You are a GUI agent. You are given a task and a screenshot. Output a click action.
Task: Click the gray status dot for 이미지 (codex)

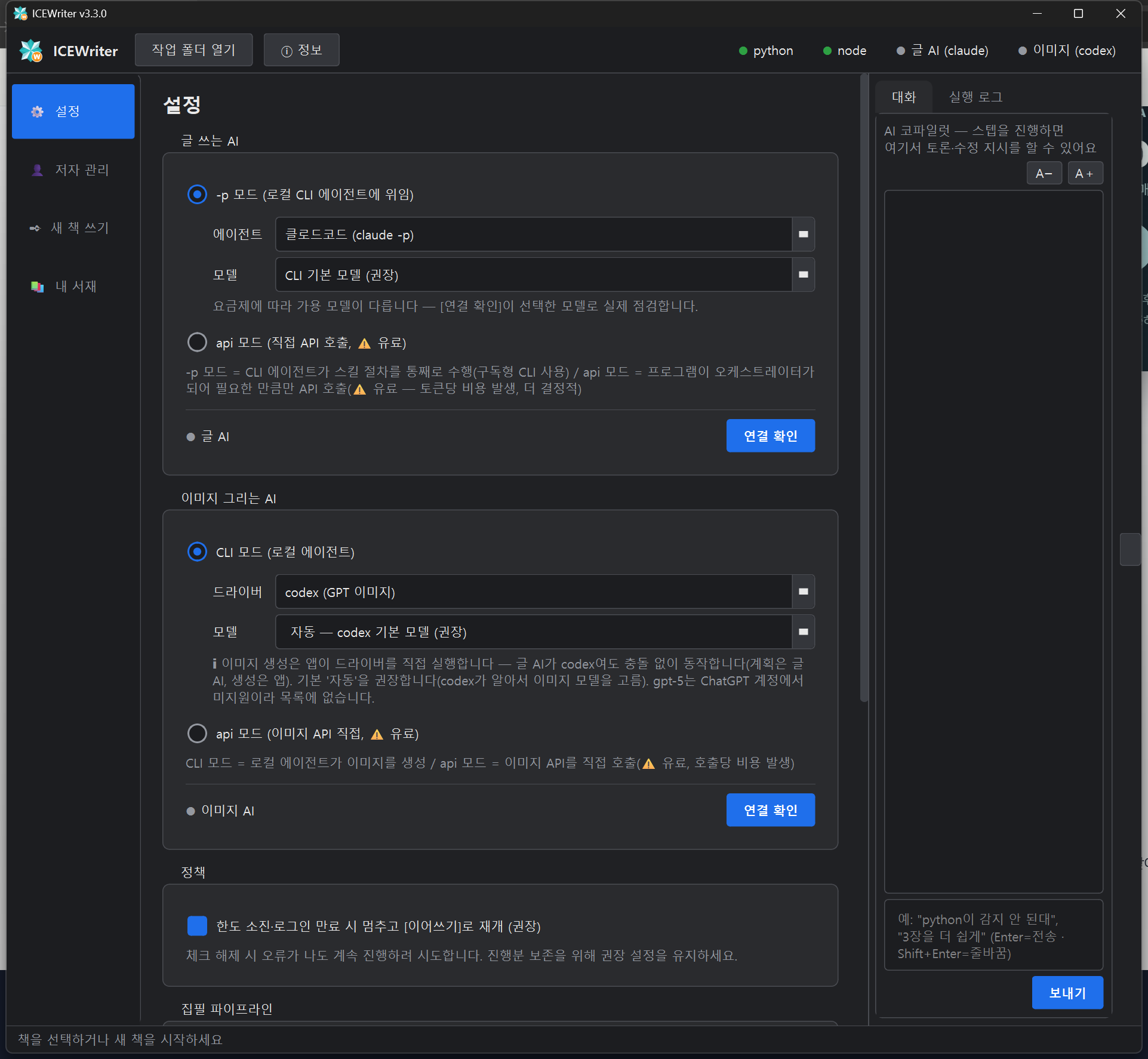pyautogui.click(x=1023, y=51)
